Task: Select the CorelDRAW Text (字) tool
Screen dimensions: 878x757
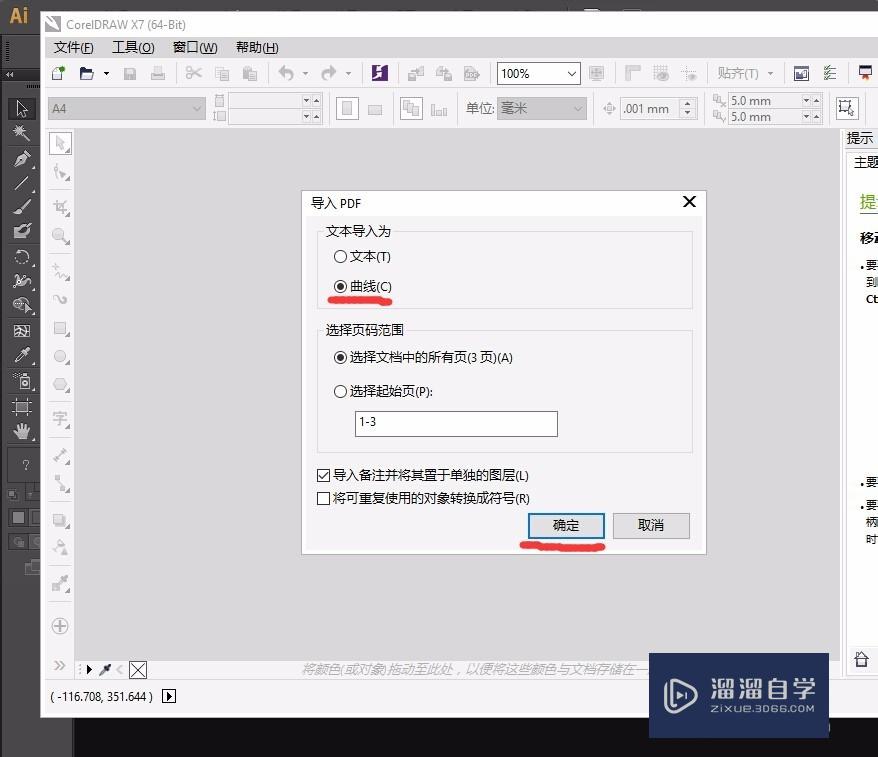Action: pos(60,419)
